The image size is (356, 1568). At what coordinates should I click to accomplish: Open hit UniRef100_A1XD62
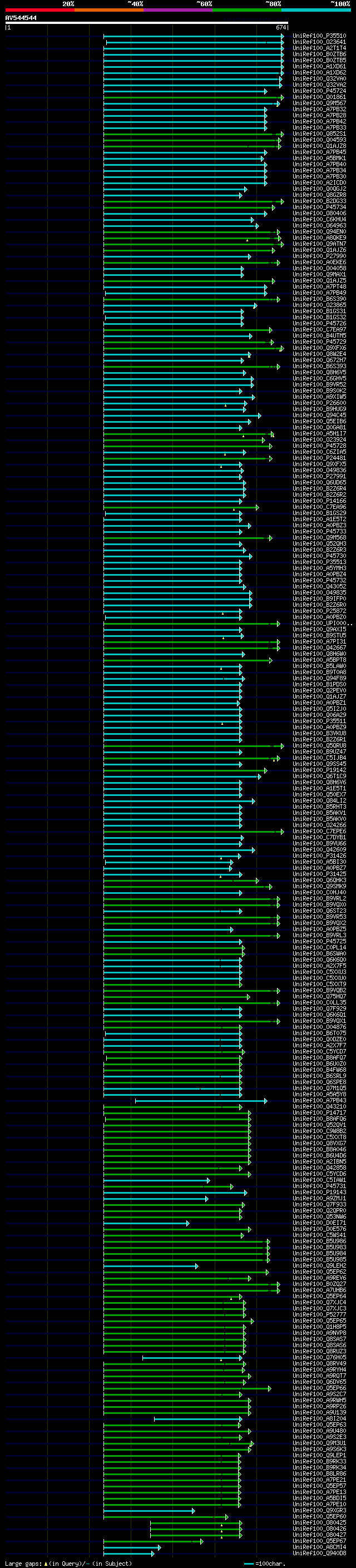point(319,72)
